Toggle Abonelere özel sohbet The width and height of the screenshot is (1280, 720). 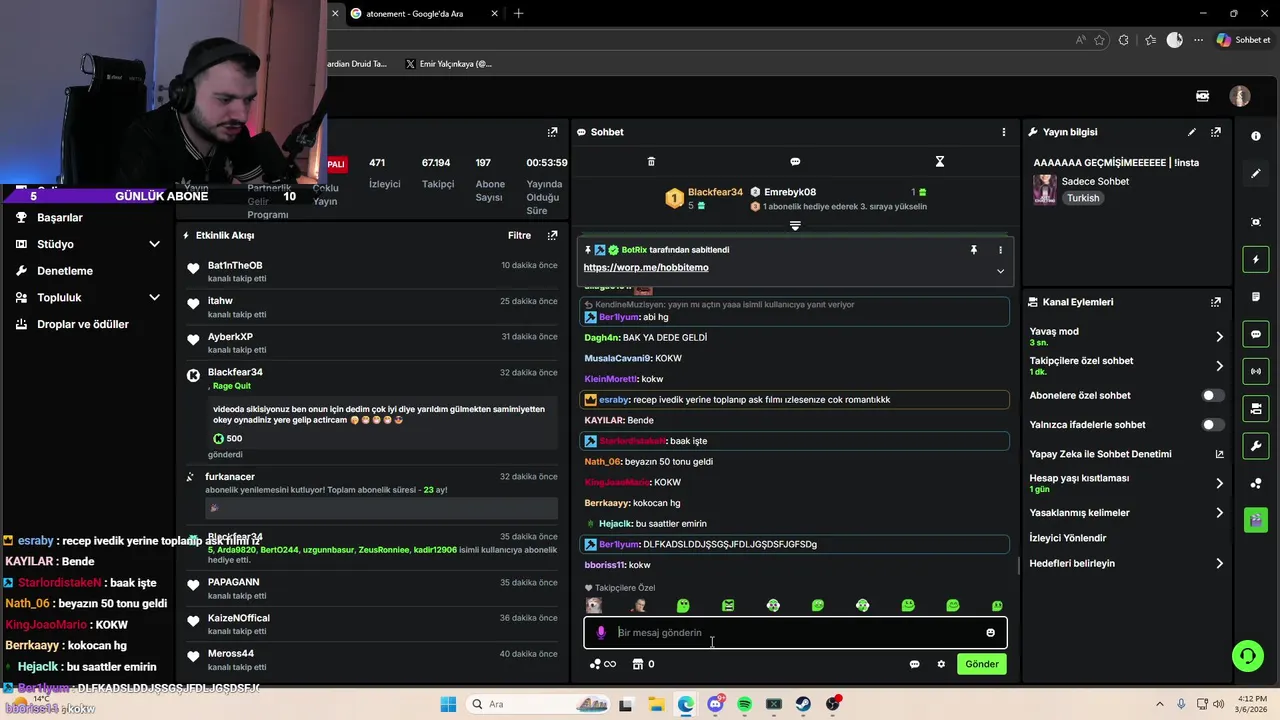(x=1212, y=396)
